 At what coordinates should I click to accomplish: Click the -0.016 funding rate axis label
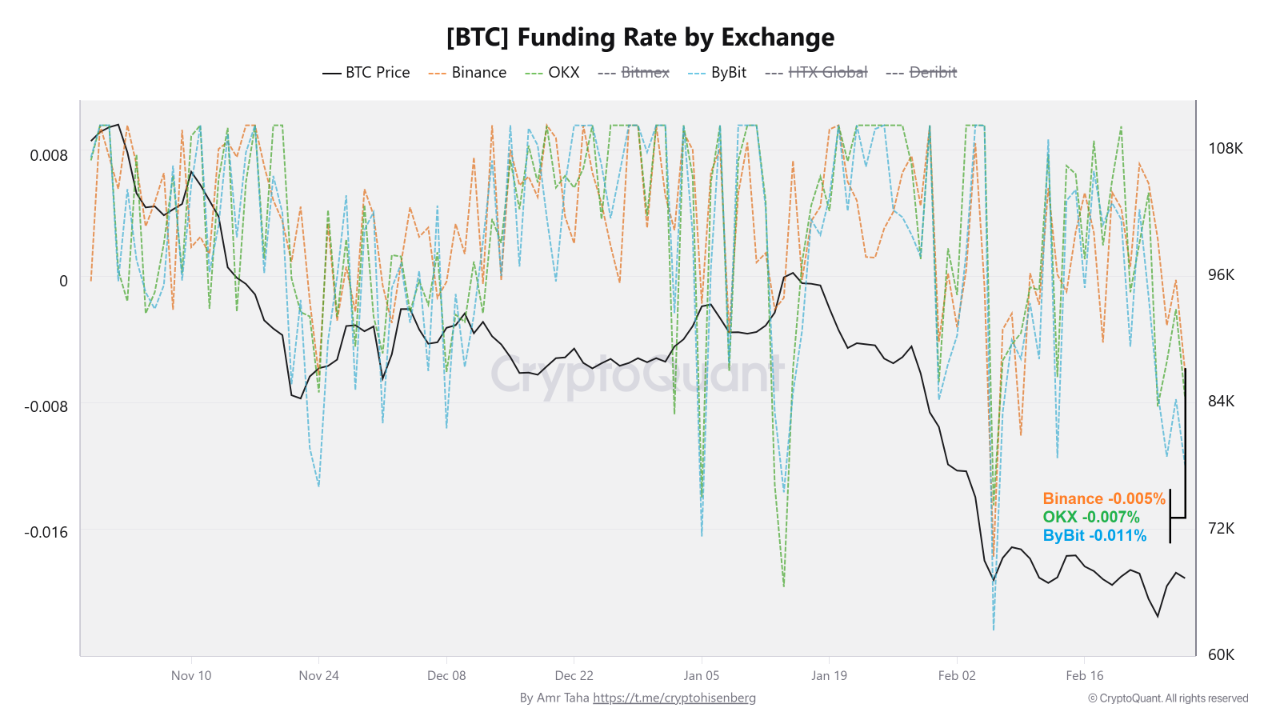(x=46, y=531)
